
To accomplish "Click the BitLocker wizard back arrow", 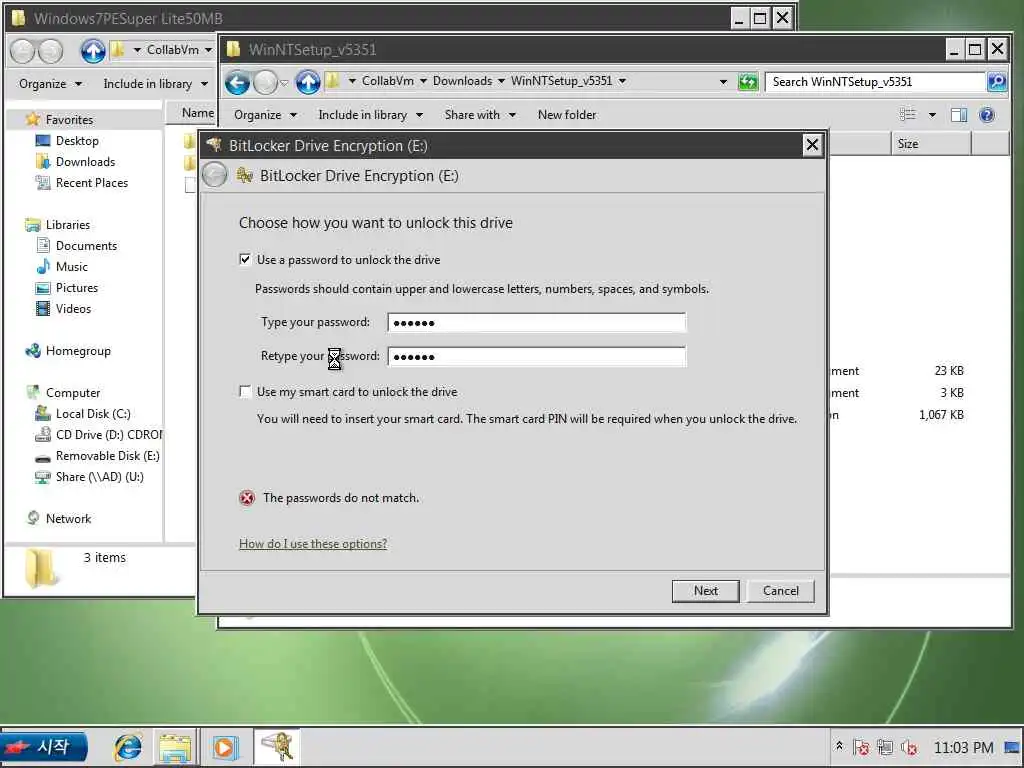I will [215, 175].
